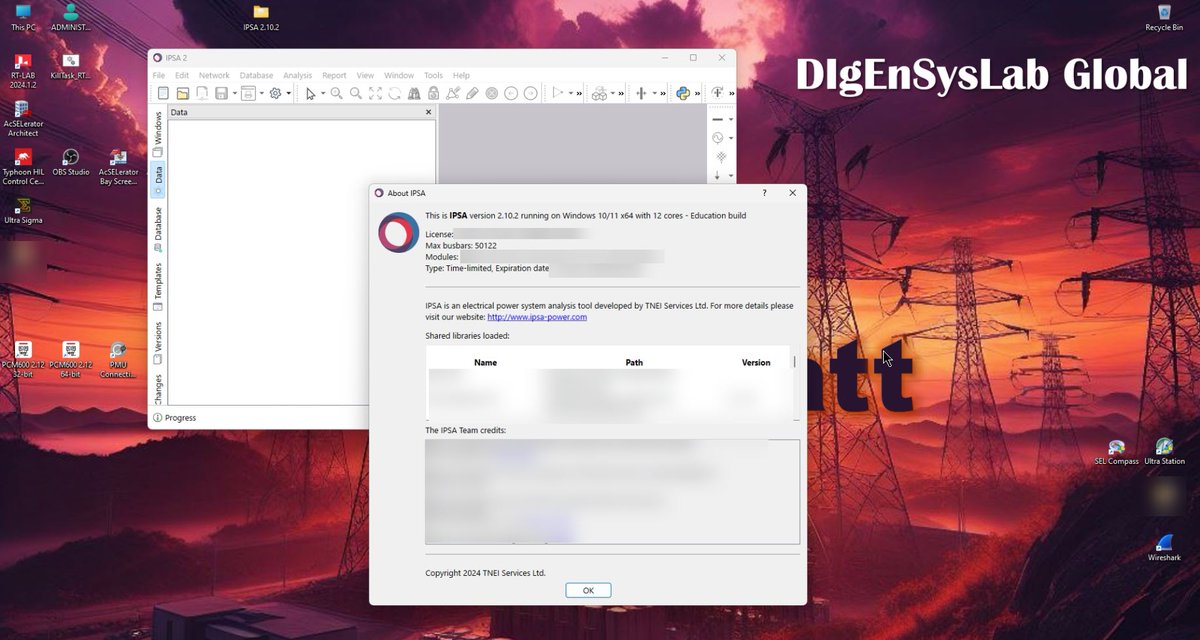Screen dimensions: 1200x640
Task: Switch to the Versions side tab
Action: (157, 343)
